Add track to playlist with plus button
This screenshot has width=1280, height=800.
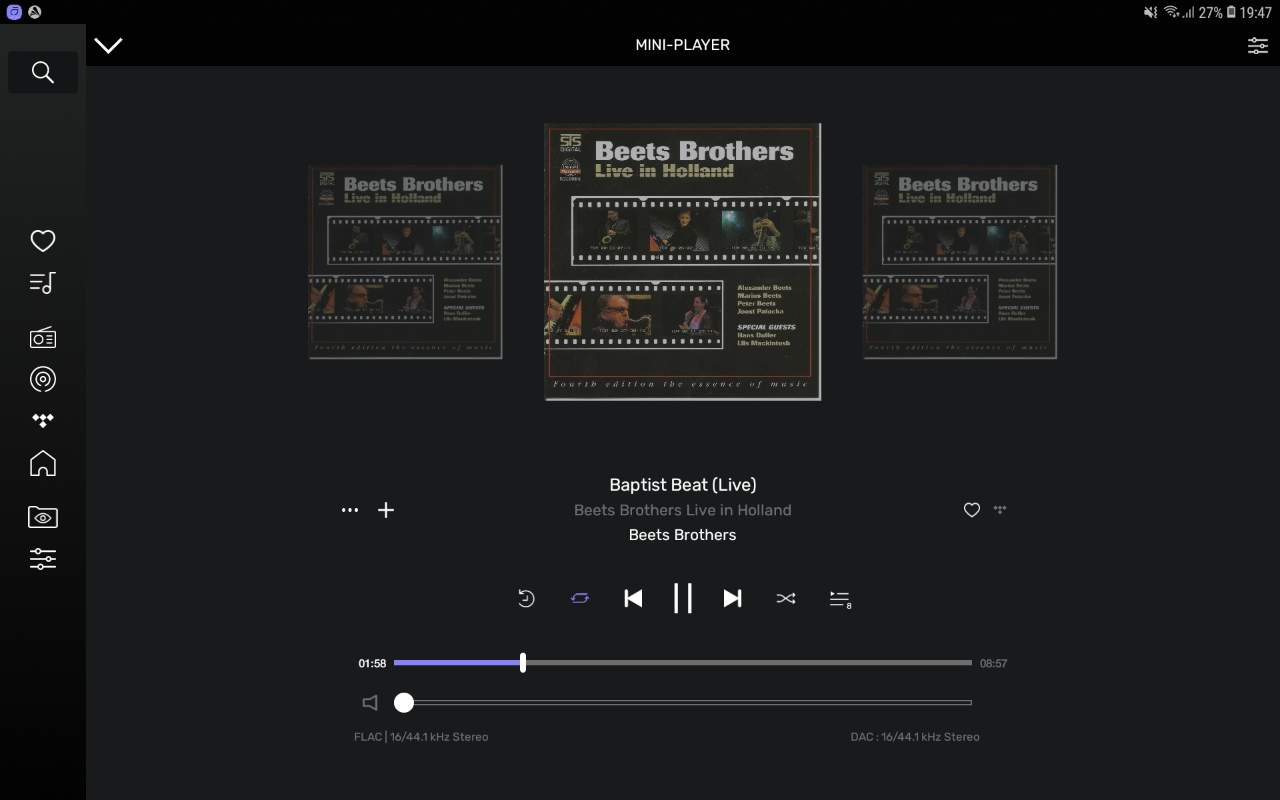386,510
